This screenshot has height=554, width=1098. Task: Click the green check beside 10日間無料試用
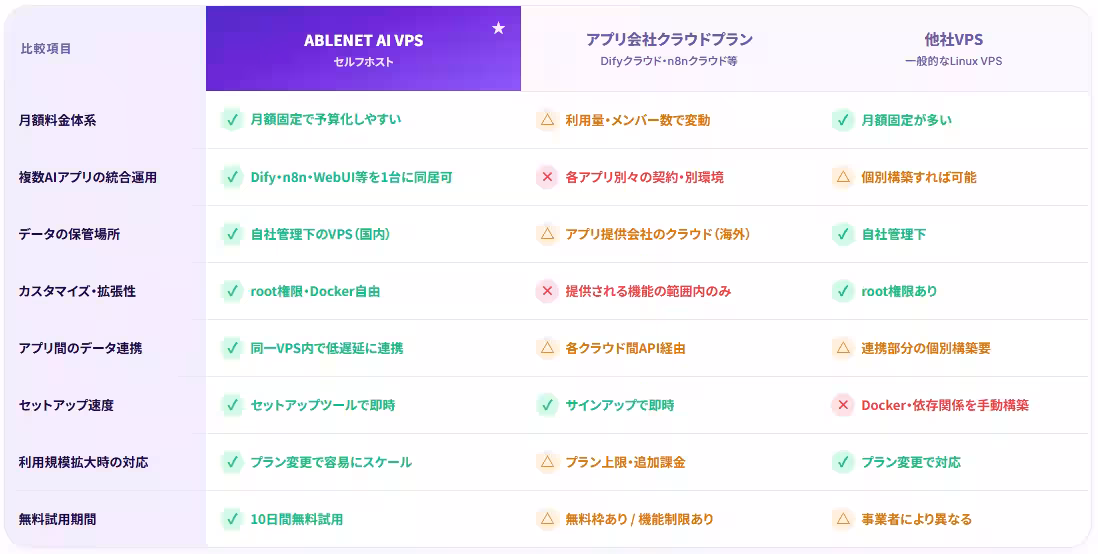coord(232,519)
